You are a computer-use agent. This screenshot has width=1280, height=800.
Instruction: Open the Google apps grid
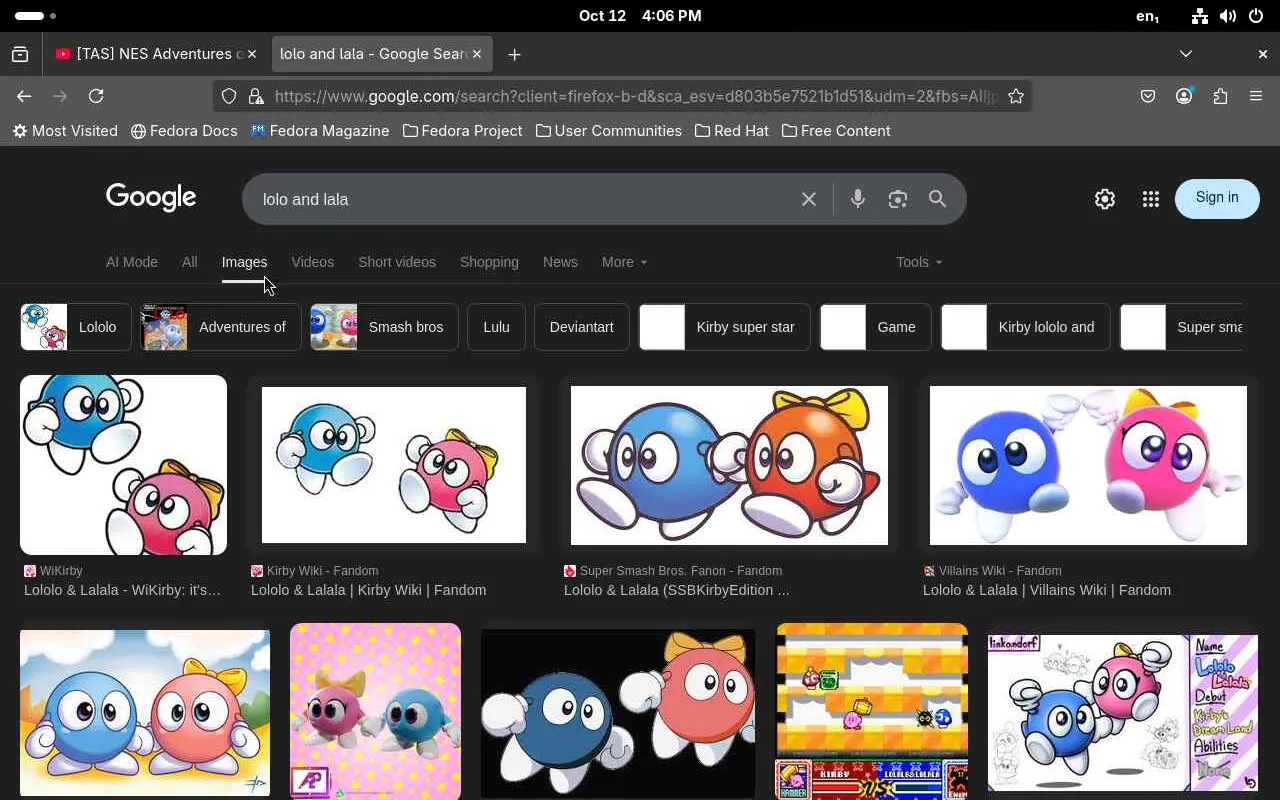[1151, 199]
